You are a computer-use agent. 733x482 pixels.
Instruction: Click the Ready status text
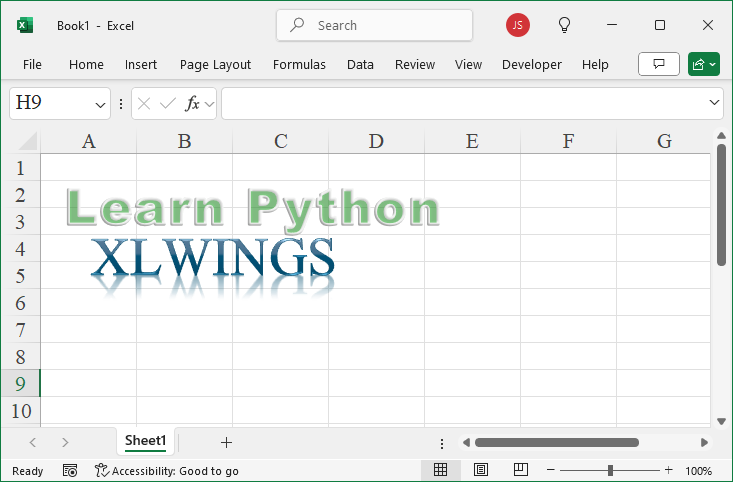click(x=28, y=471)
